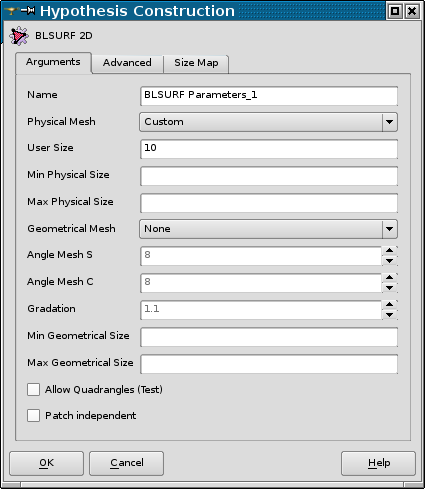Close the Hypothesis Construction dialog
The height and width of the screenshot is (489, 425).
tap(412, 11)
